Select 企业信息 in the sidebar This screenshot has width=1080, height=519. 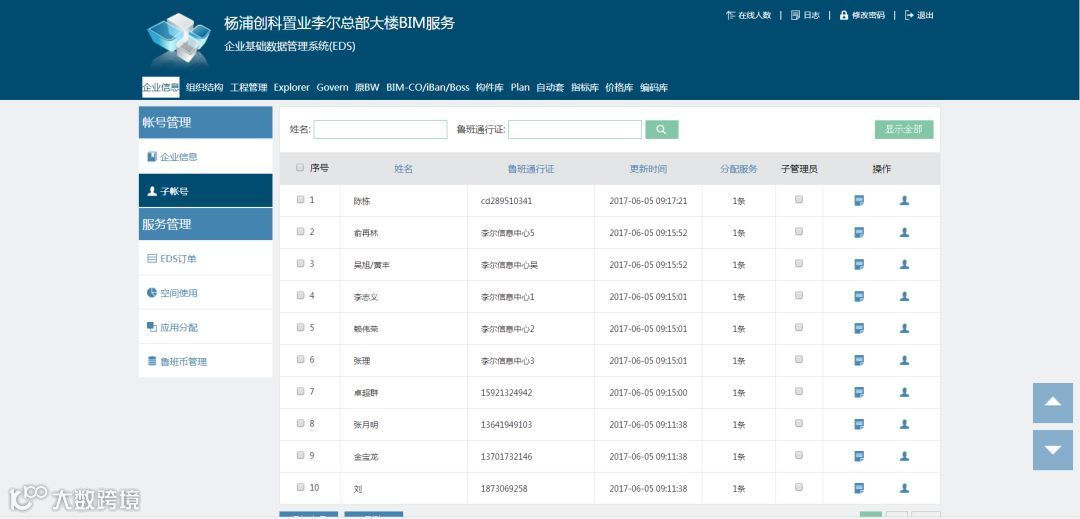pos(205,157)
